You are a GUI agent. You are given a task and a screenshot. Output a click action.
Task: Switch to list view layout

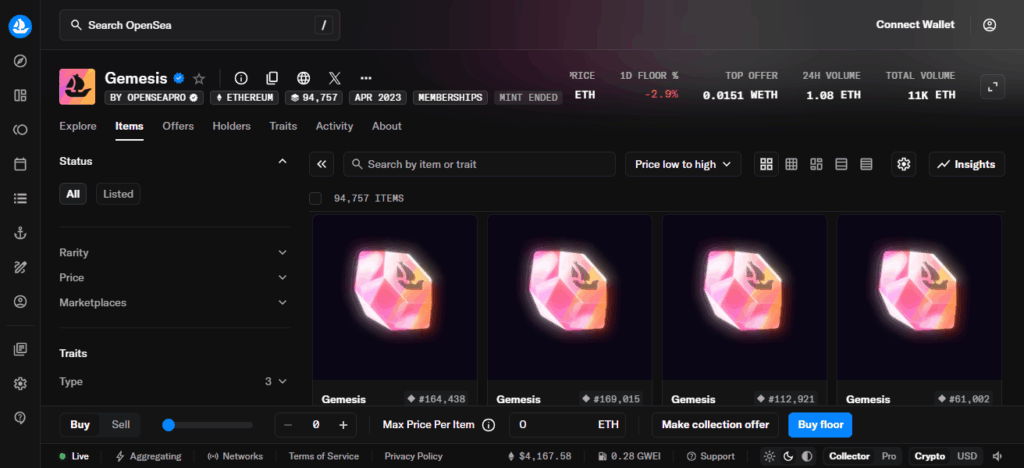pyautogui.click(x=842, y=164)
